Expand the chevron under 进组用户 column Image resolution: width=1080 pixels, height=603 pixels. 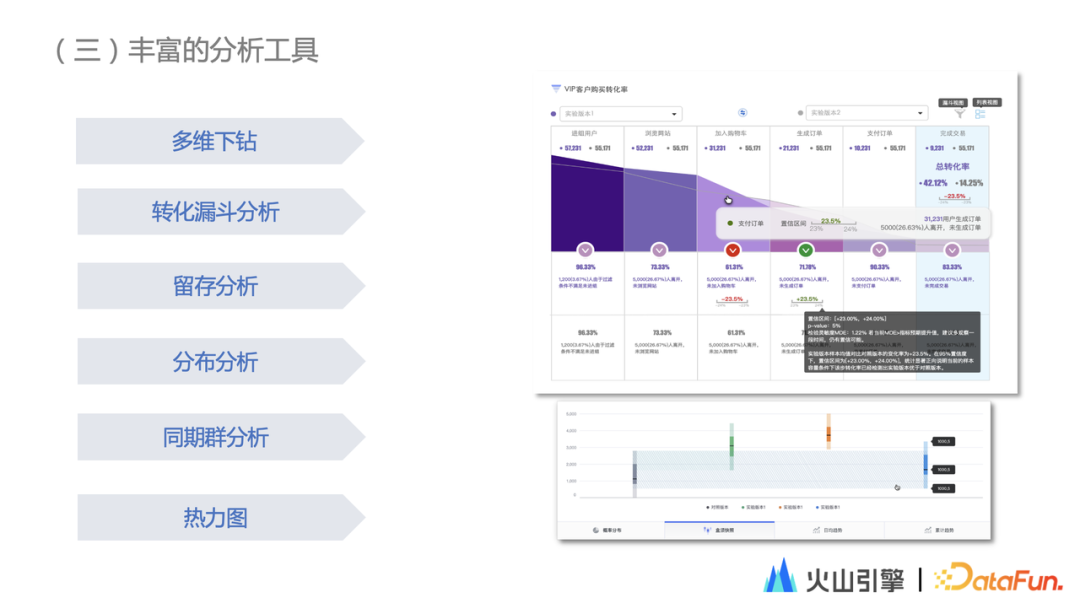tap(585, 249)
